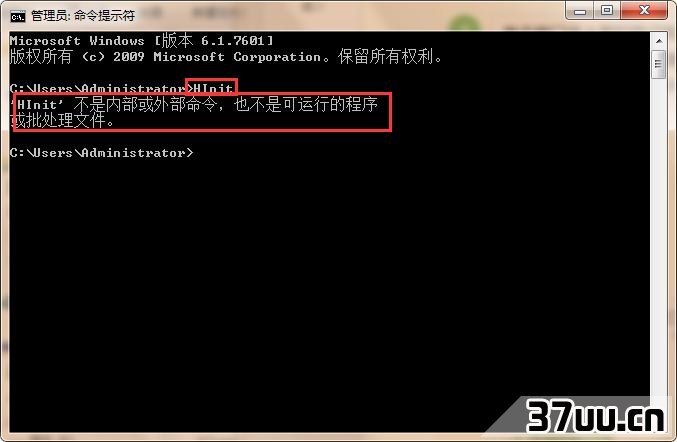The image size is (677, 442).
Task: Click the 保留所有权利 text
Action: click(x=386, y=57)
